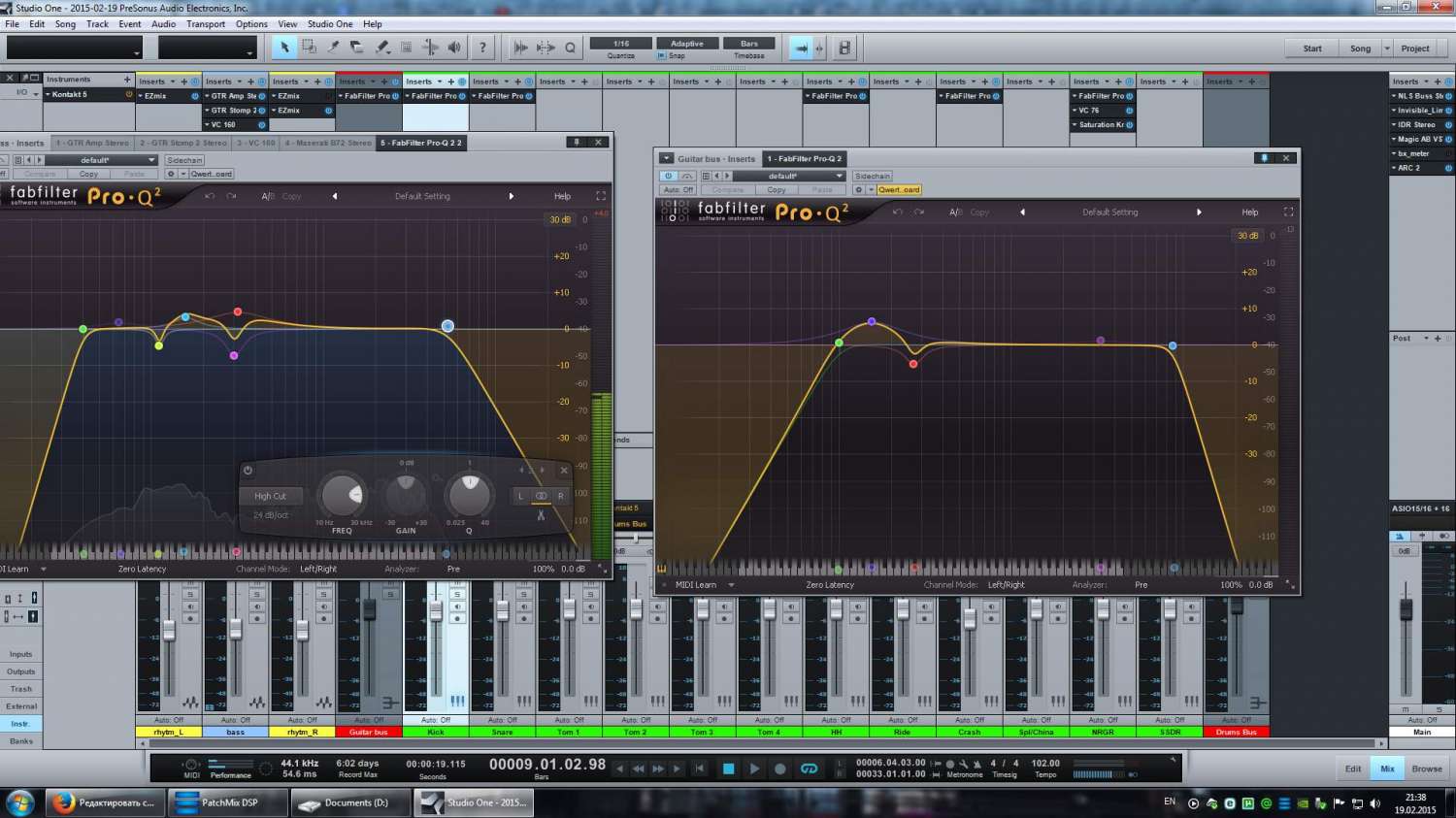Open the Edit panel button
This screenshot has width=1456, height=818.
pos(1353,769)
